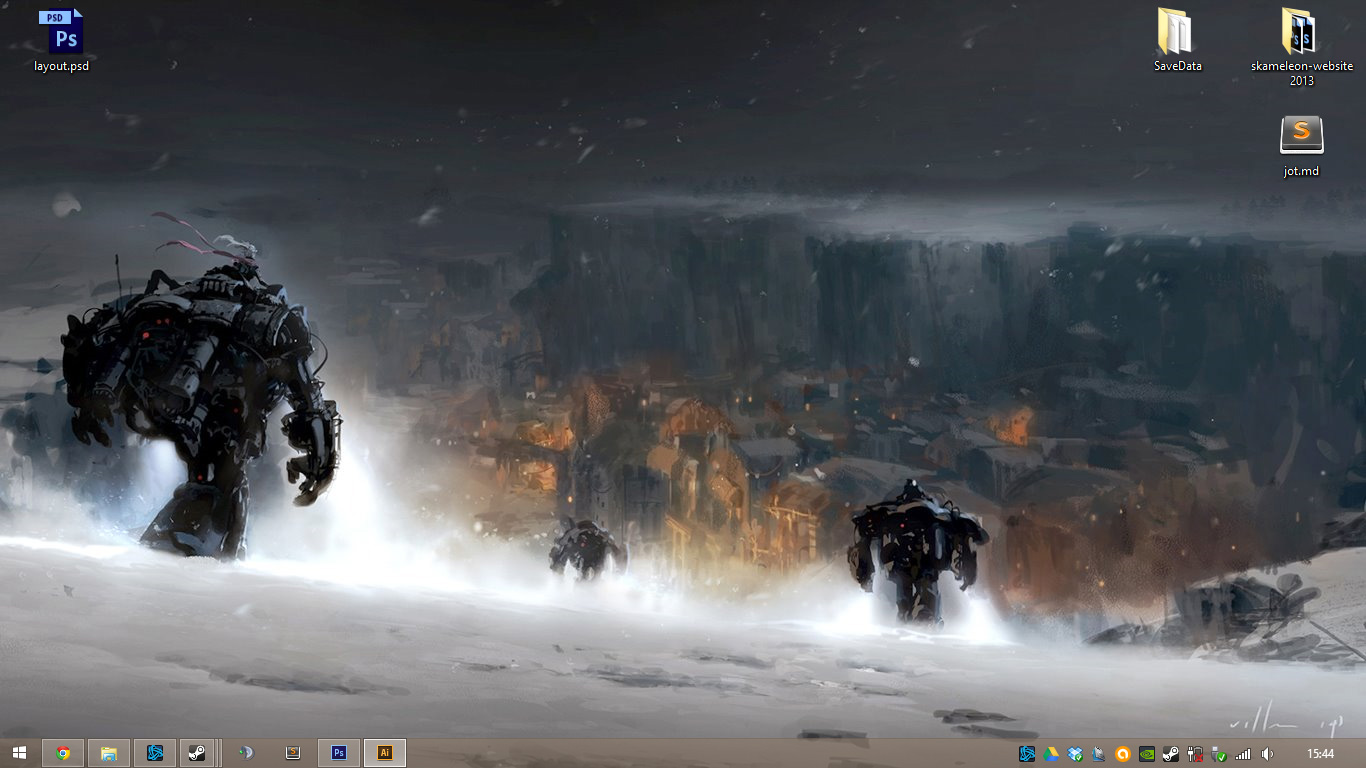The height and width of the screenshot is (768, 1366).
Task: Click the orange Avast tray icon
Action: (1122, 754)
